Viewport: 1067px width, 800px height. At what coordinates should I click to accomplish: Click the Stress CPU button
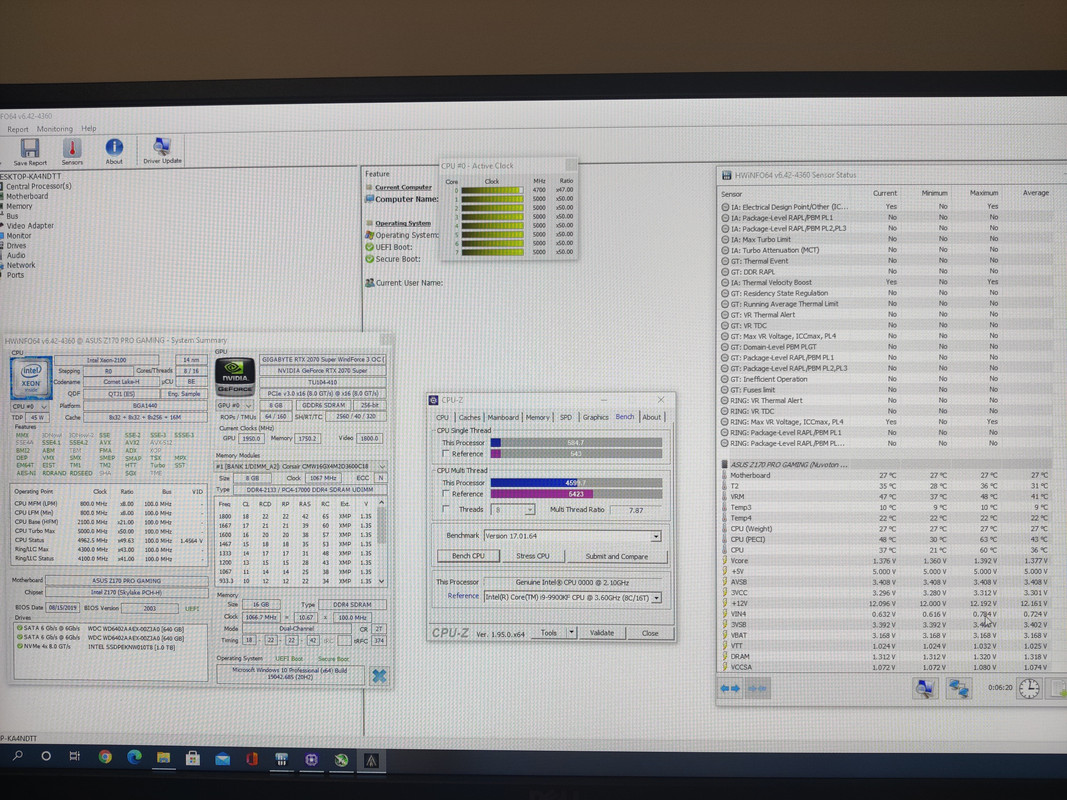pos(532,556)
